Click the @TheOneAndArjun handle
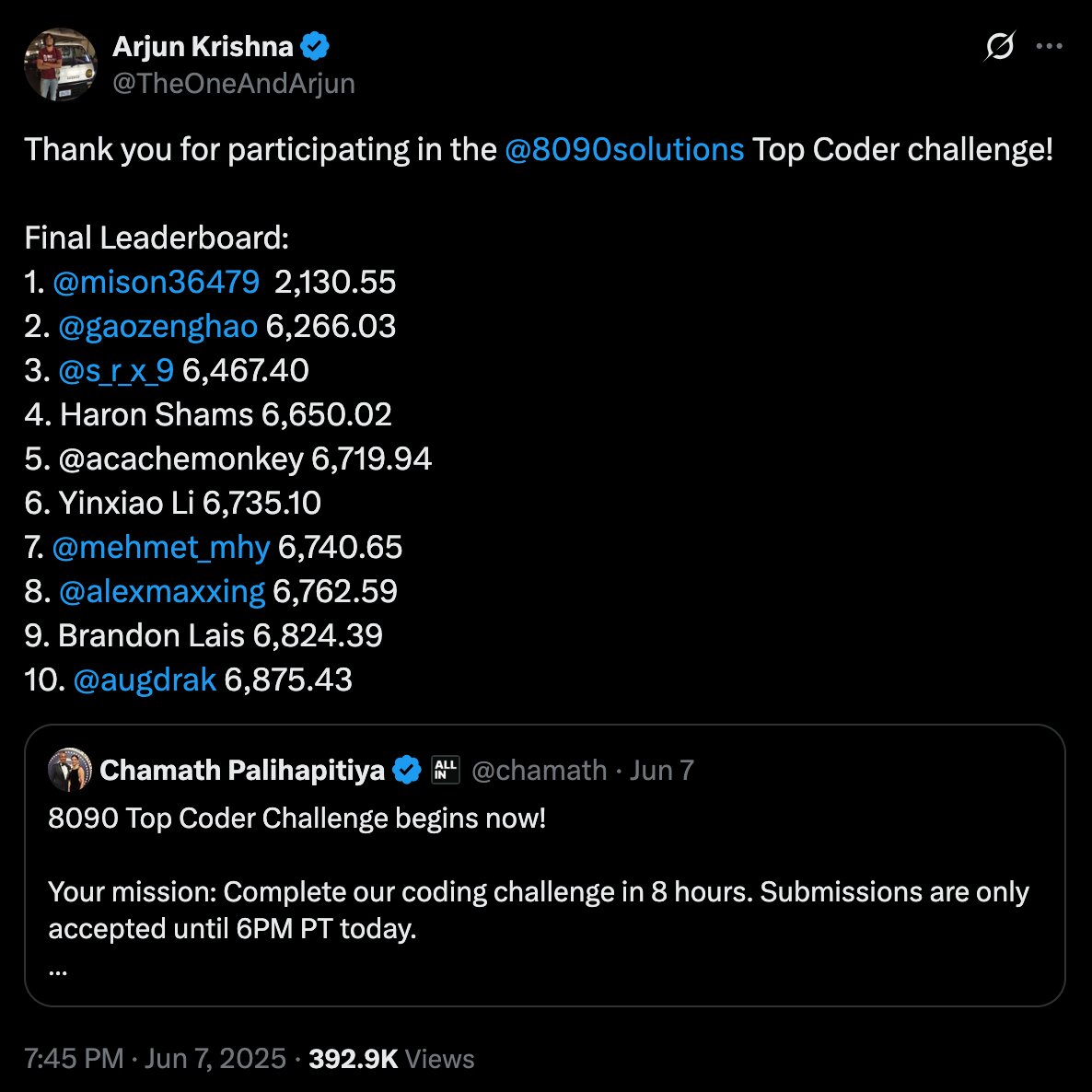 (234, 83)
